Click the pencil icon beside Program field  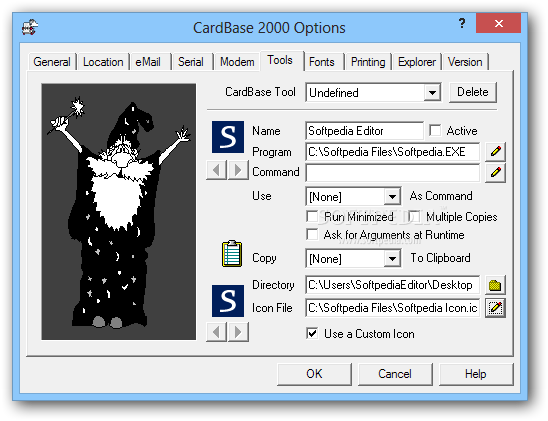pyautogui.click(x=495, y=152)
